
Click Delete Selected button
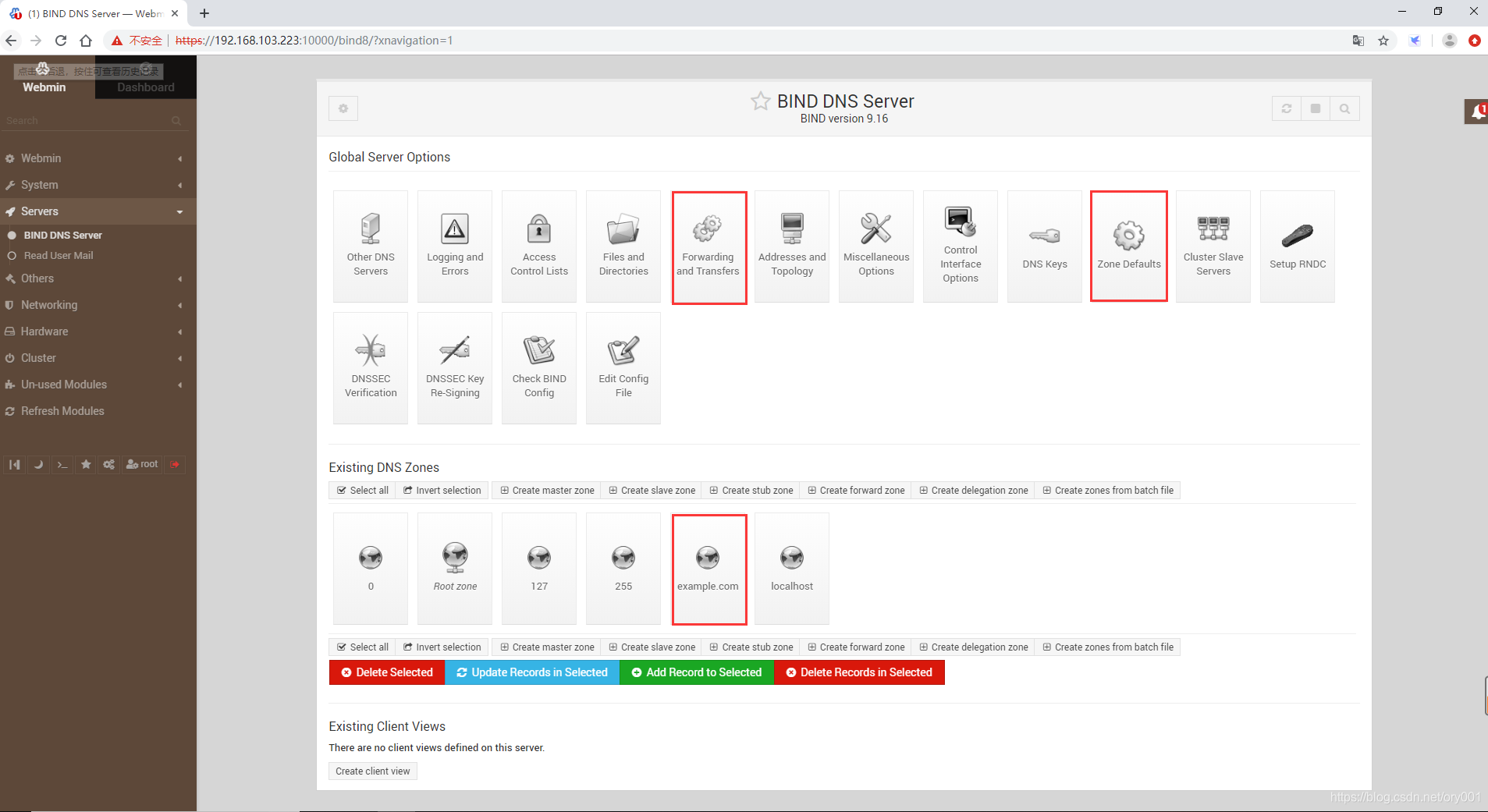387,672
